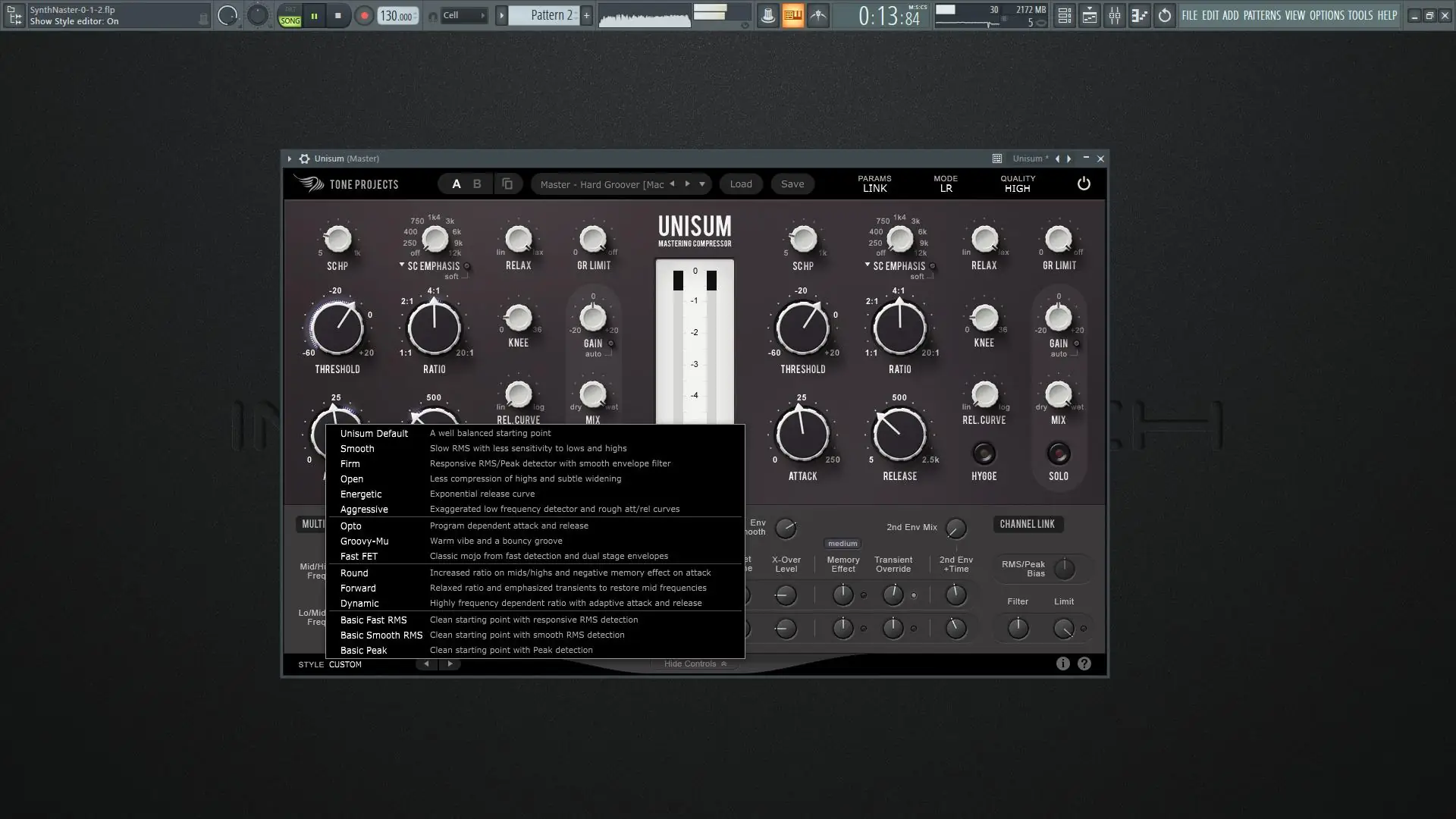Click the Unisum power bypass icon

(x=1084, y=184)
